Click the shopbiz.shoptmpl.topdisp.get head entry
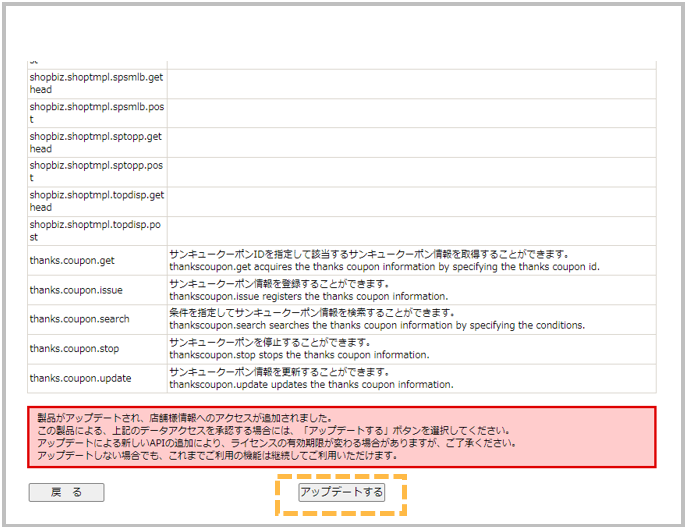The image size is (687, 527). click(96, 201)
